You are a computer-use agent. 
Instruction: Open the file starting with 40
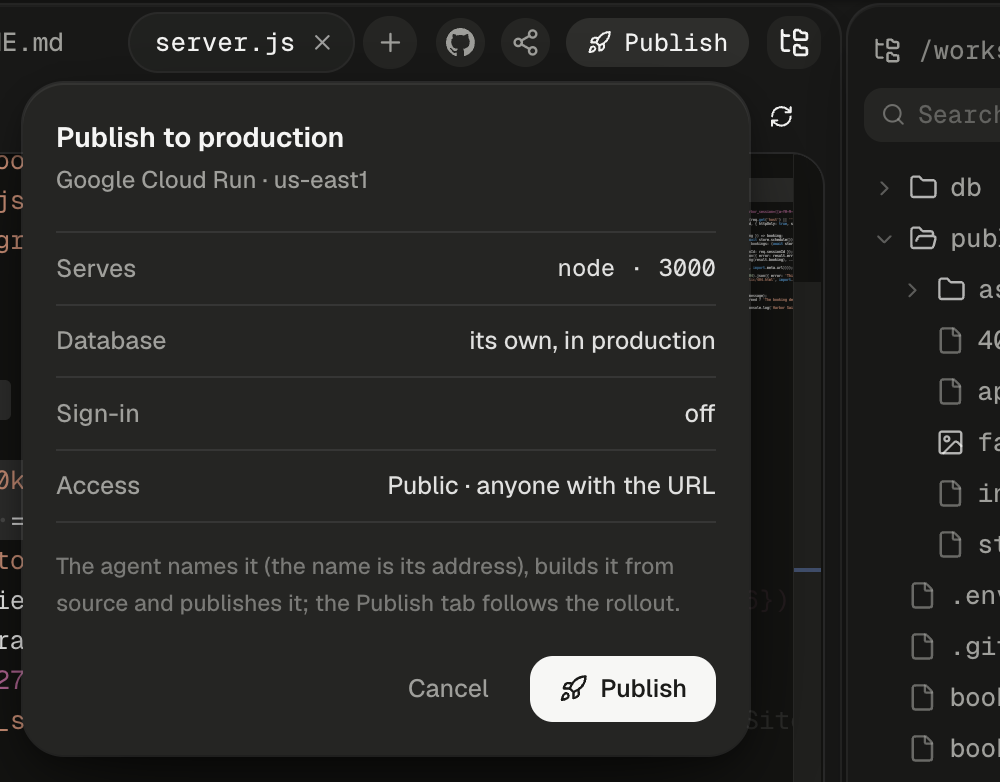[970, 340]
